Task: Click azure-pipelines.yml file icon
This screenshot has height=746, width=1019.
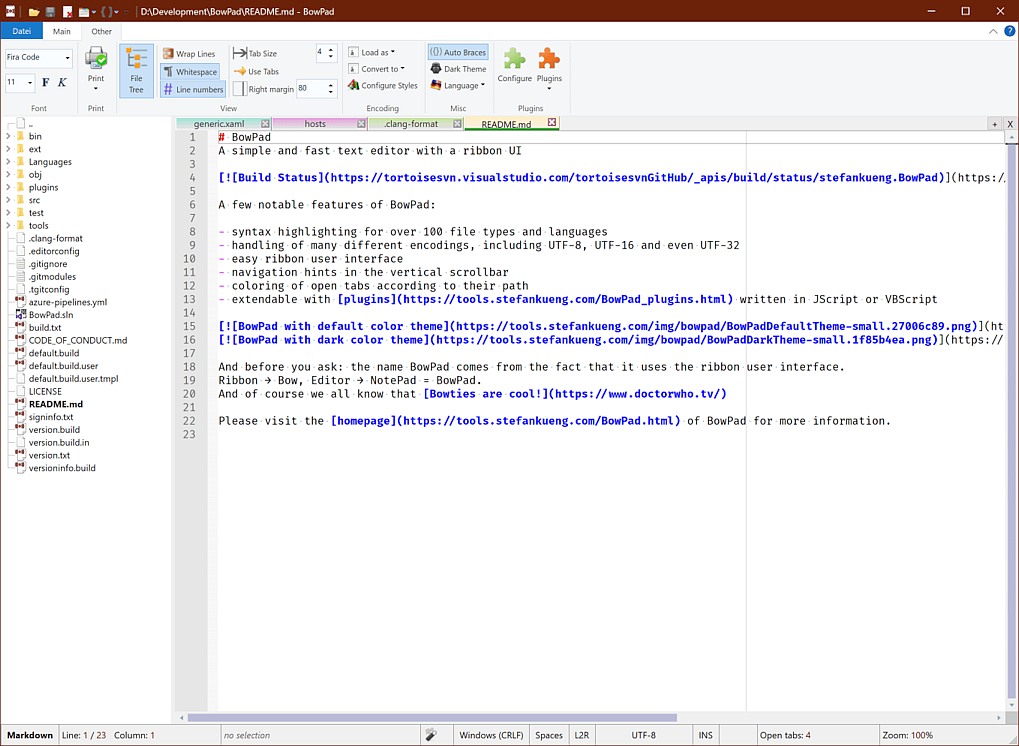Action: (21, 302)
